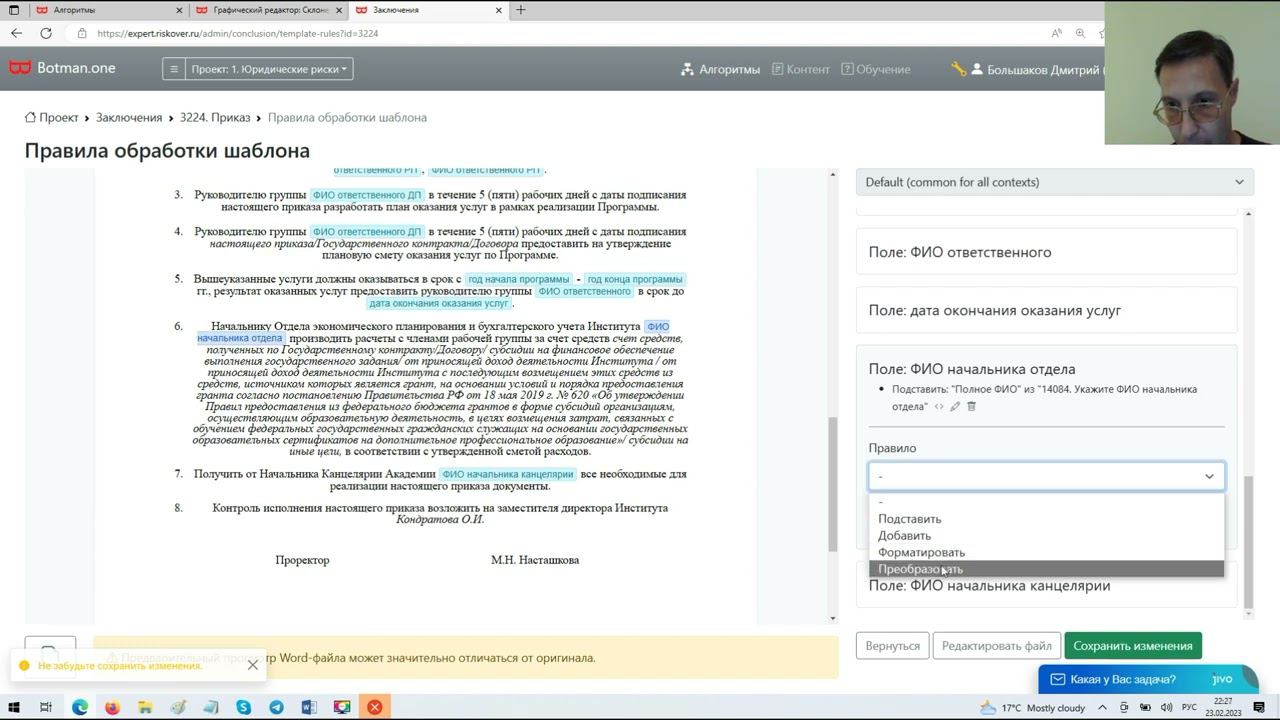
Task: Open Microsoft Word from the taskbar
Action: click(x=309, y=707)
